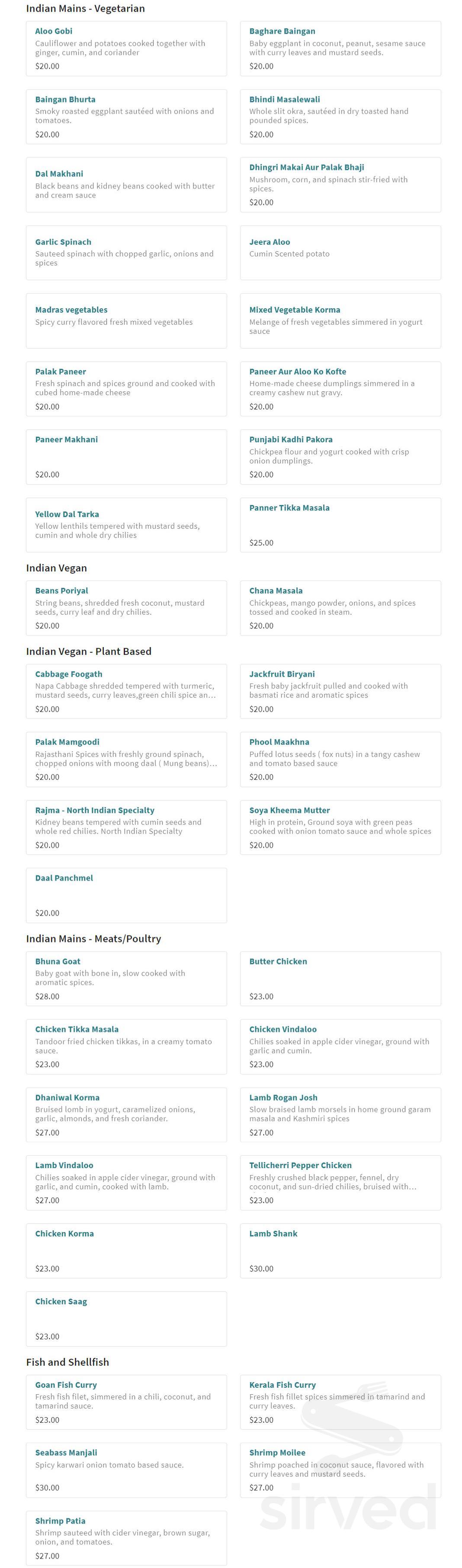Open the Lamb Shank card
The image size is (462, 1568).
pyautogui.click(x=273, y=1234)
